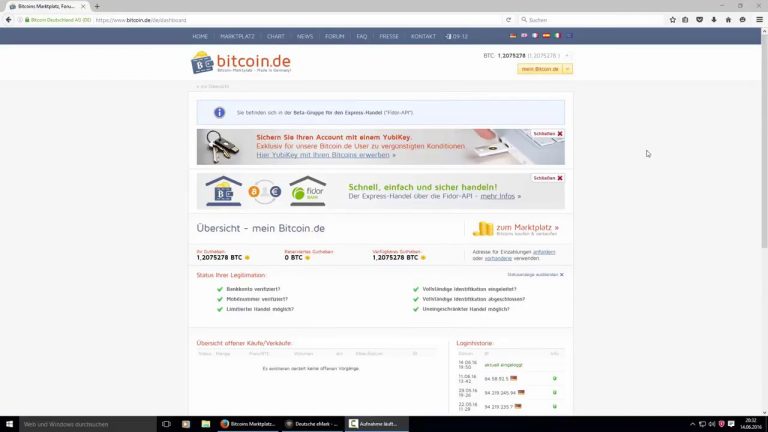Click anfordern link for deposit address
The image size is (768, 432).
point(544,252)
